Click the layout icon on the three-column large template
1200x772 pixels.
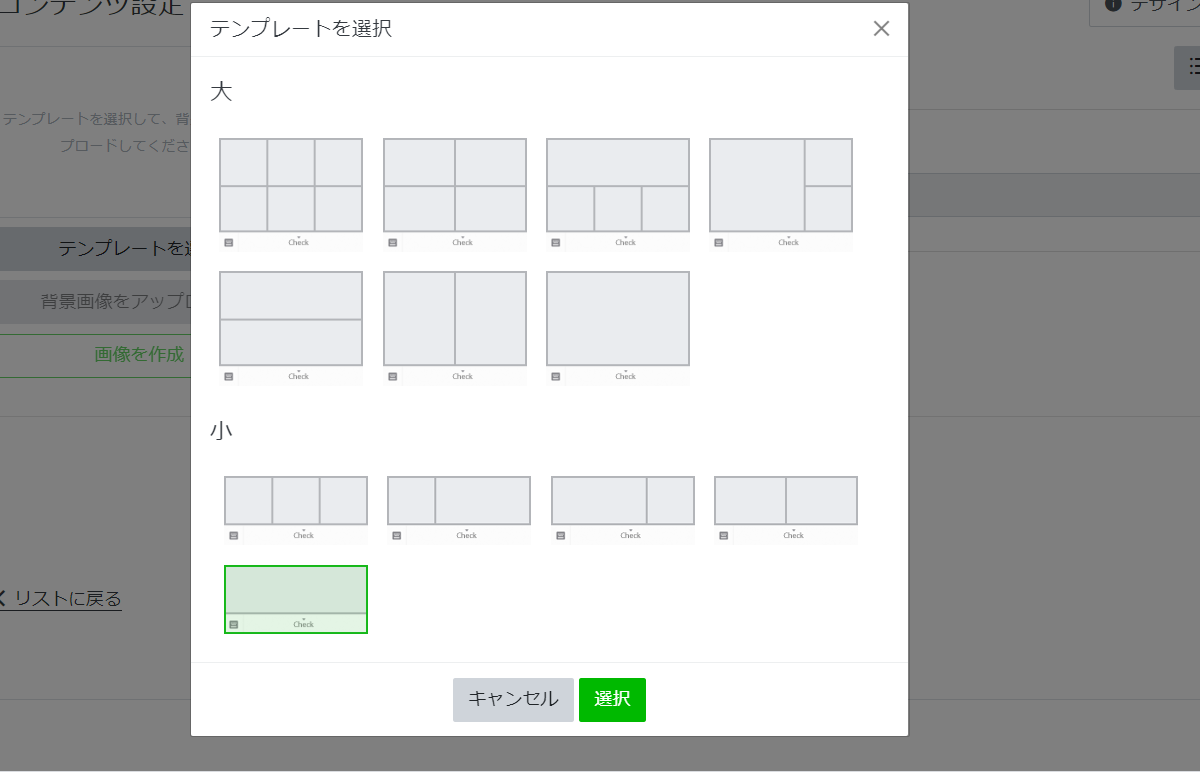[230, 242]
